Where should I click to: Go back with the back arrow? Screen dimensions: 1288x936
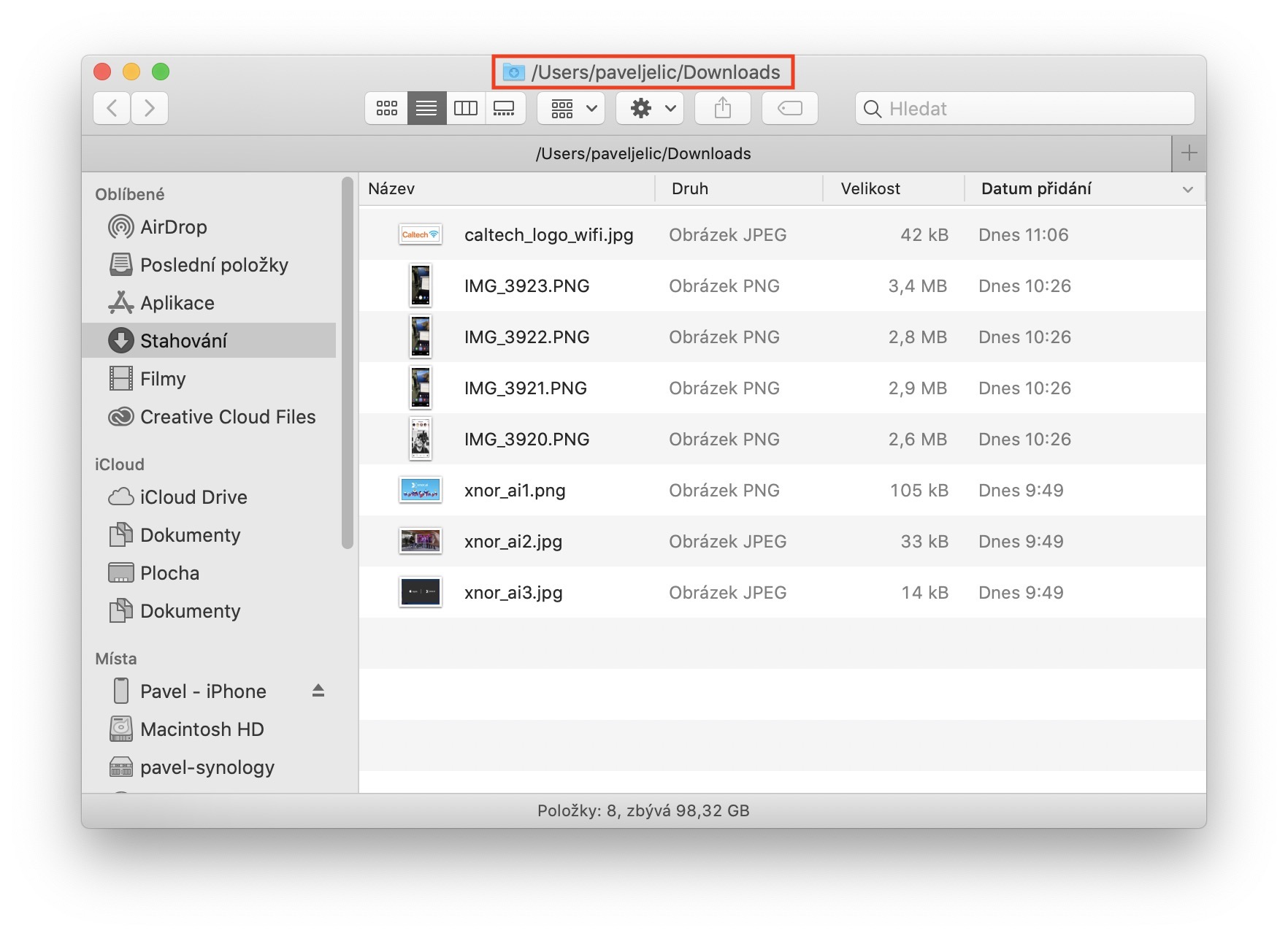point(112,109)
